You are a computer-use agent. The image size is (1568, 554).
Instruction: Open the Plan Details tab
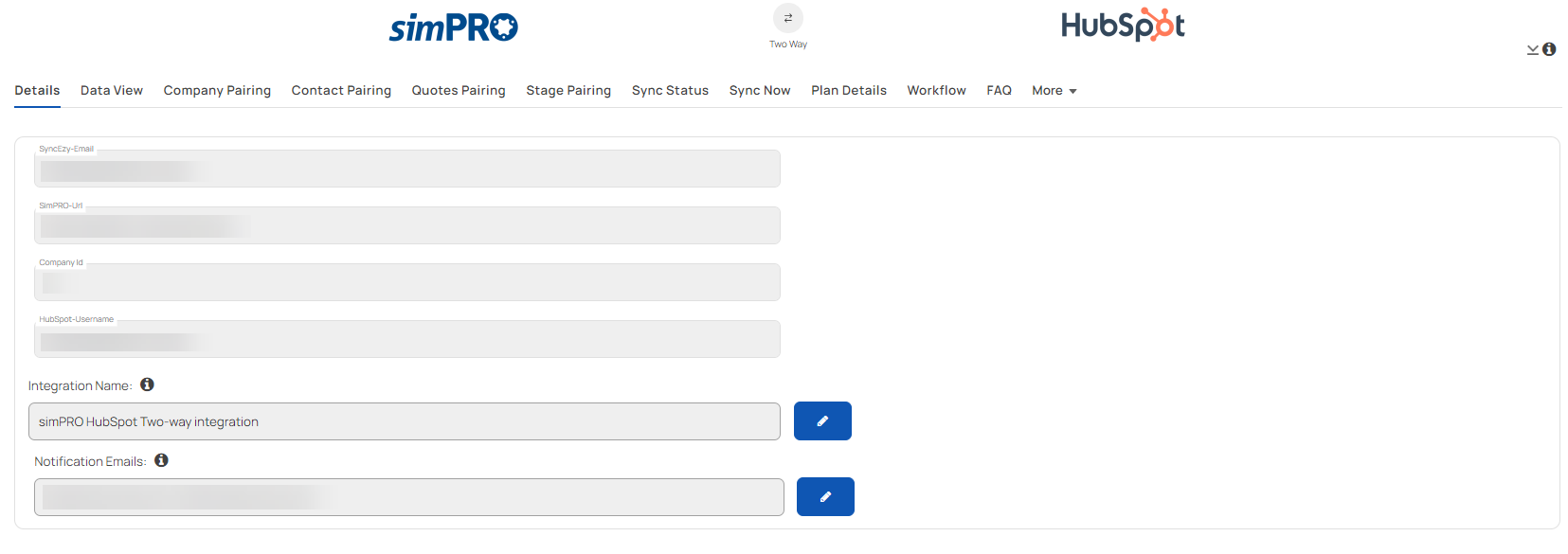849,91
